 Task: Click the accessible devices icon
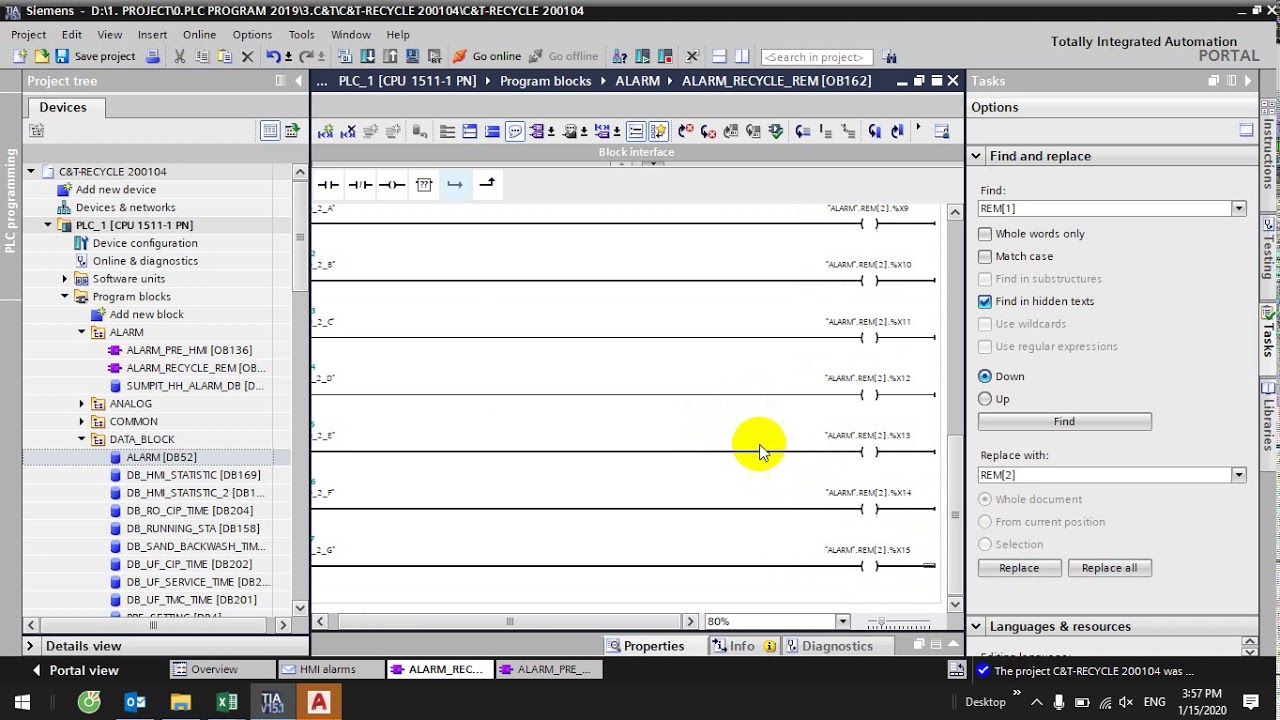click(619, 56)
